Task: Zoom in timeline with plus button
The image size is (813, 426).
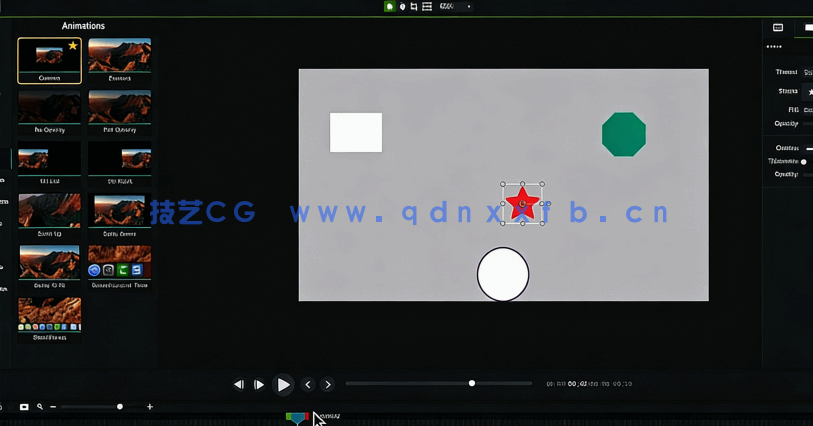Action: tap(150, 407)
